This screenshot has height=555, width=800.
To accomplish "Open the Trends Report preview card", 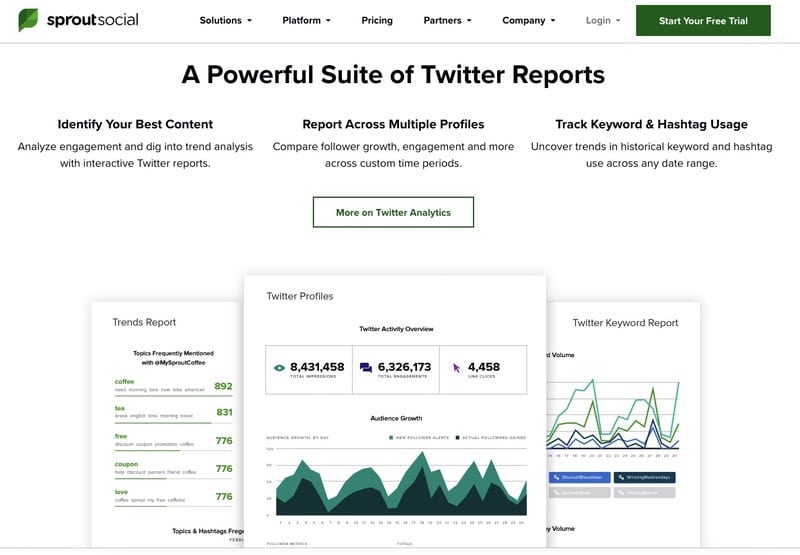I will tap(144, 322).
